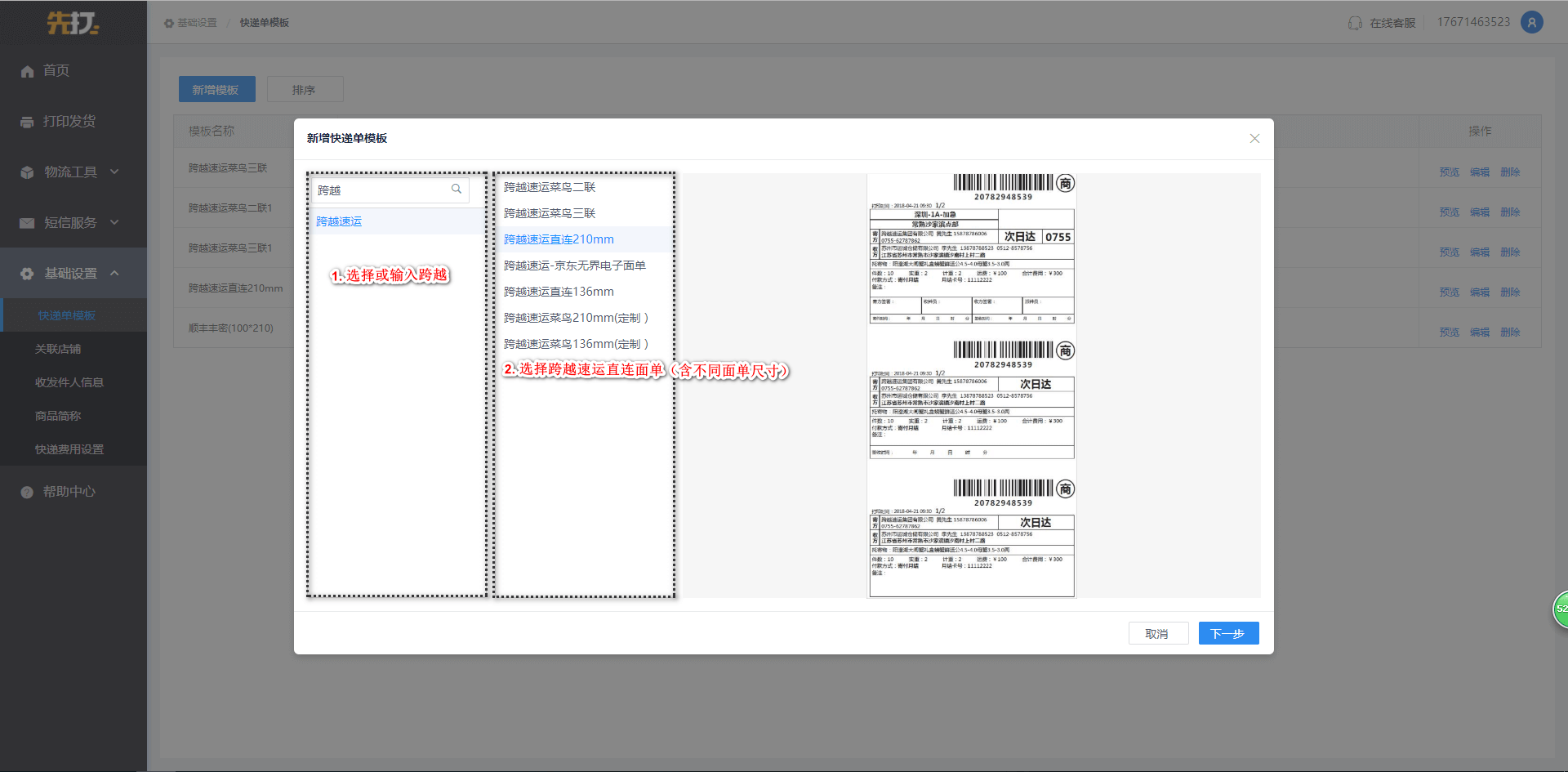Click 预览 for 顺丰丰密(100*210) row
The image size is (1568, 772).
point(1450,332)
